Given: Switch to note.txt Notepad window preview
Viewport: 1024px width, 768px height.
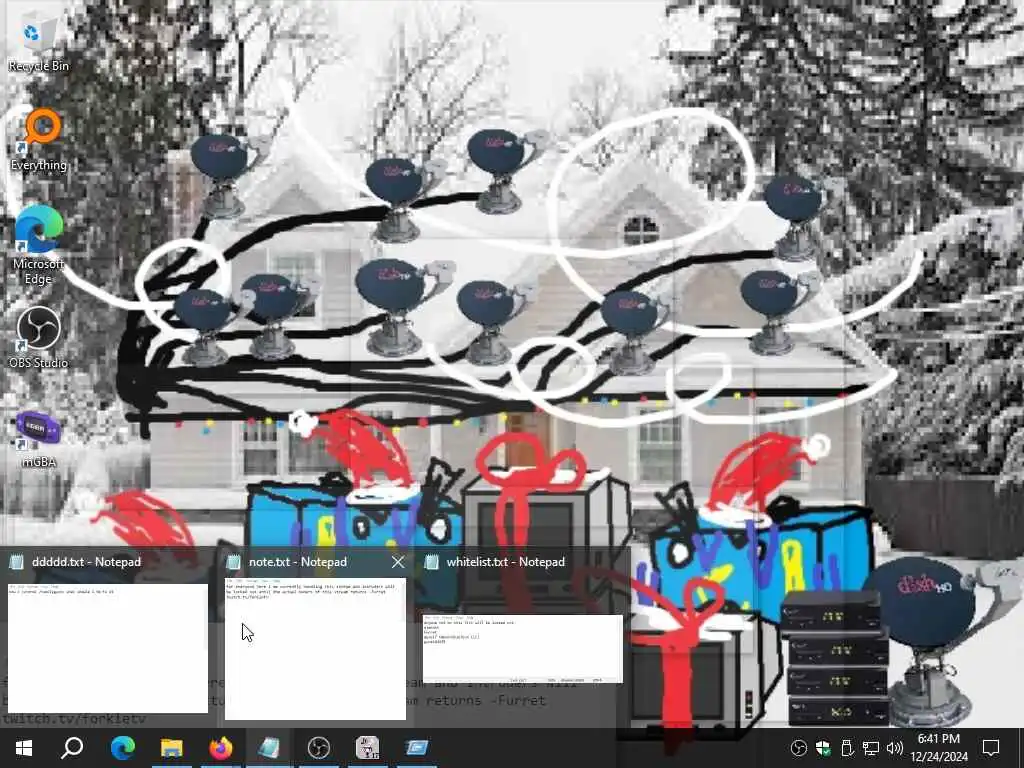Looking at the screenshot, I should coord(315,648).
